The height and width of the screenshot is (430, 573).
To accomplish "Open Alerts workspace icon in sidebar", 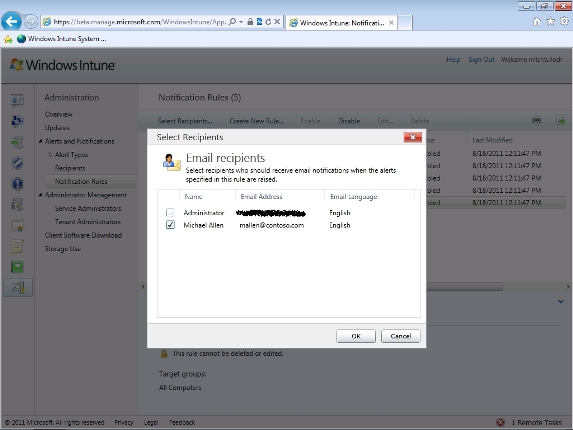I will [17, 184].
